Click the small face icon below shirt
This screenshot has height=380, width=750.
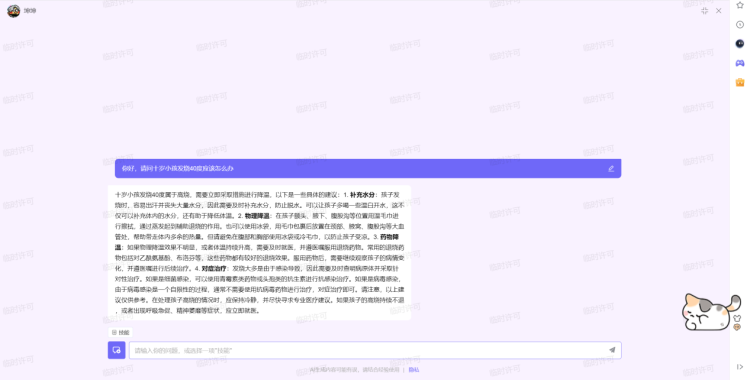(x=737, y=327)
